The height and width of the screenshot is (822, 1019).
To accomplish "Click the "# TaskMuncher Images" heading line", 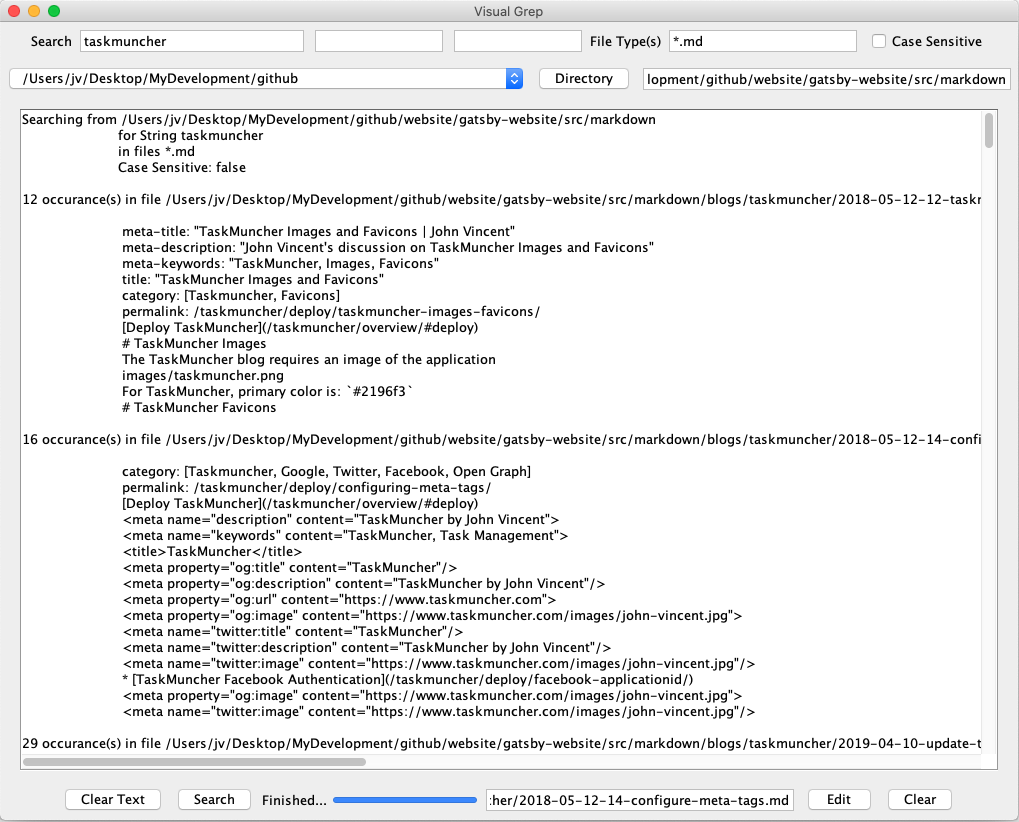I will [194, 344].
